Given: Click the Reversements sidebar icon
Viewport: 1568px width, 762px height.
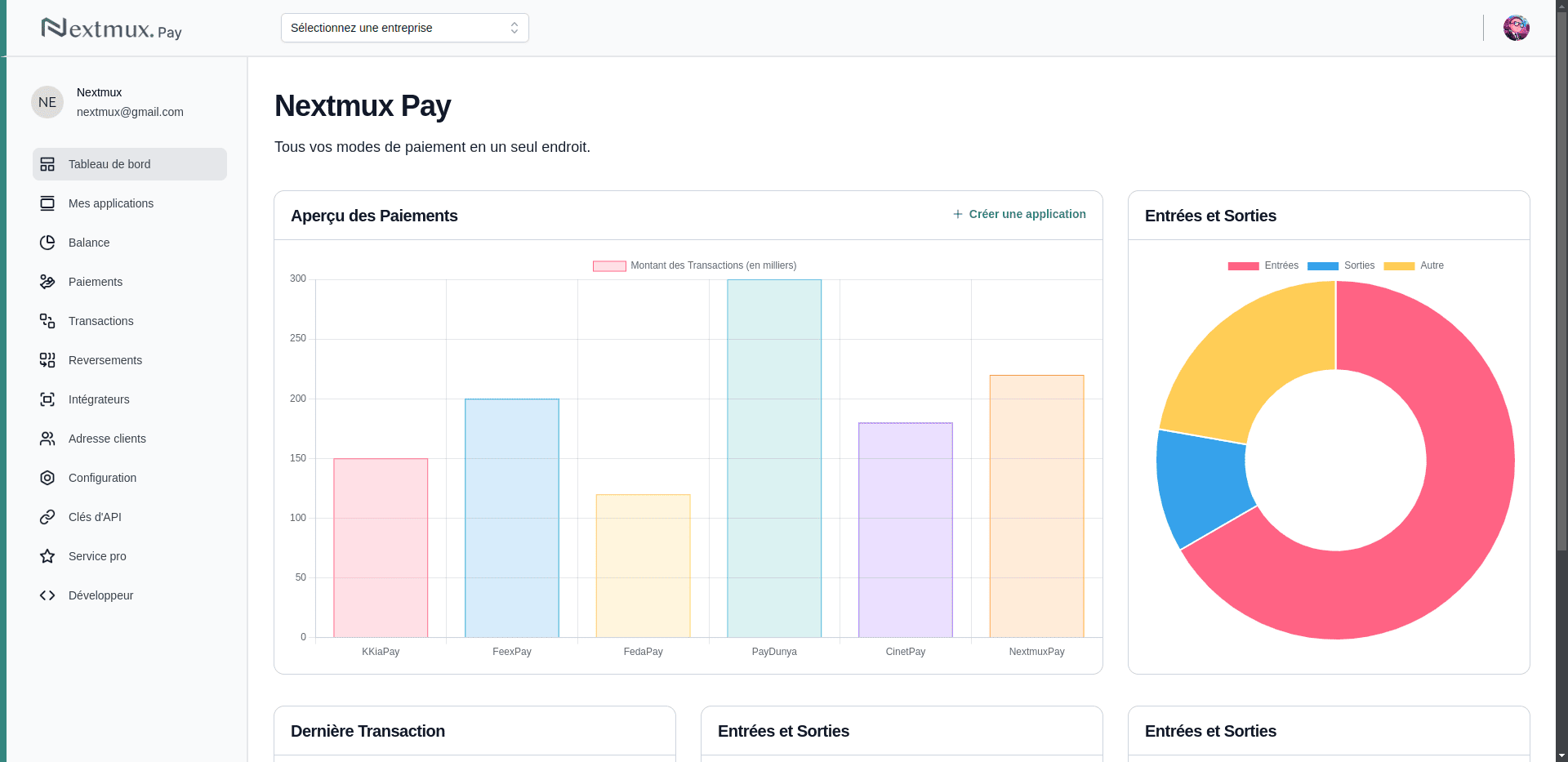Looking at the screenshot, I should [47, 360].
